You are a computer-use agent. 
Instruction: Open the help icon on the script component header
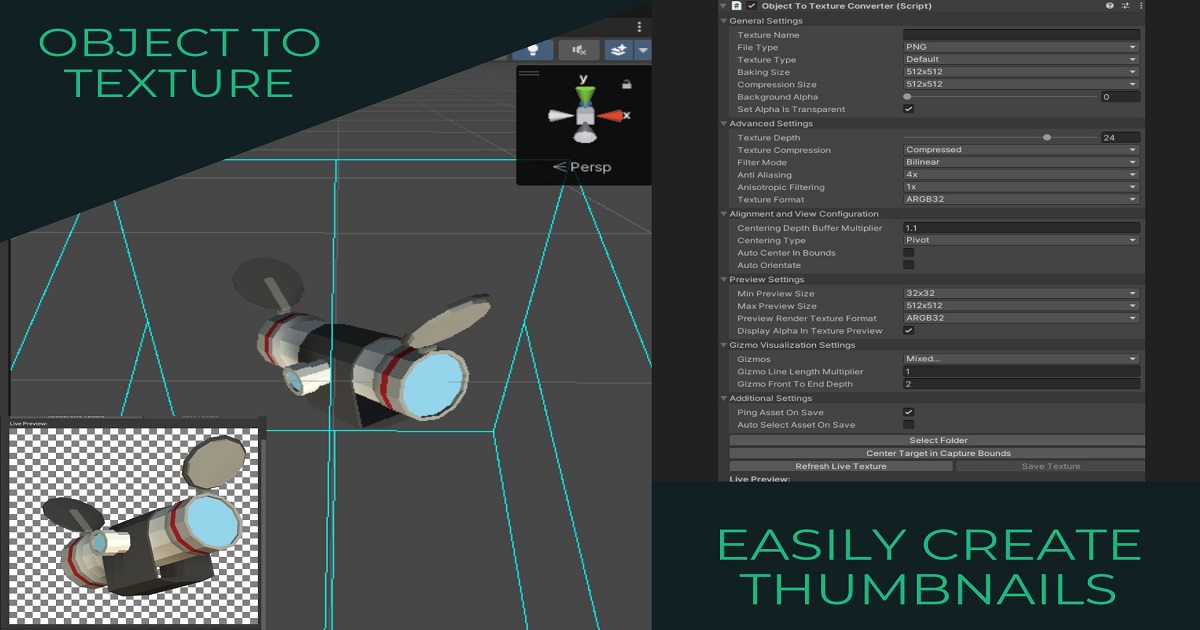coord(1112,5)
